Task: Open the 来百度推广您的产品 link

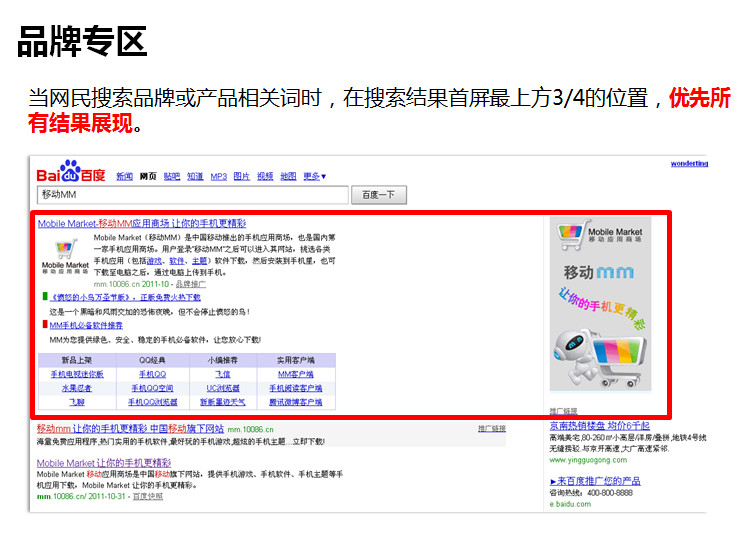Action: pyautogui.click(x=596, y=481)
